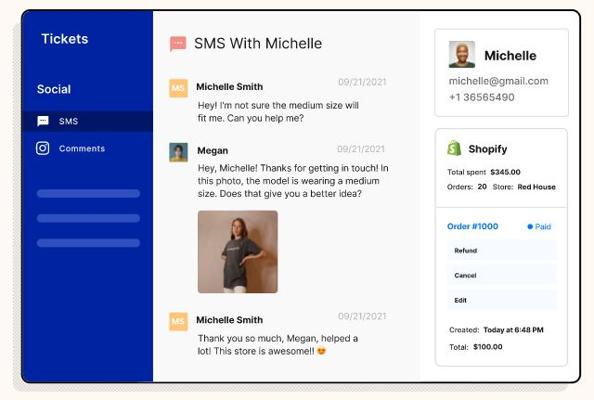This screenshot has height=400, width=594.
Task: Open the Order #1000 link
Action: pyautogui.click(x=472, y=227)
